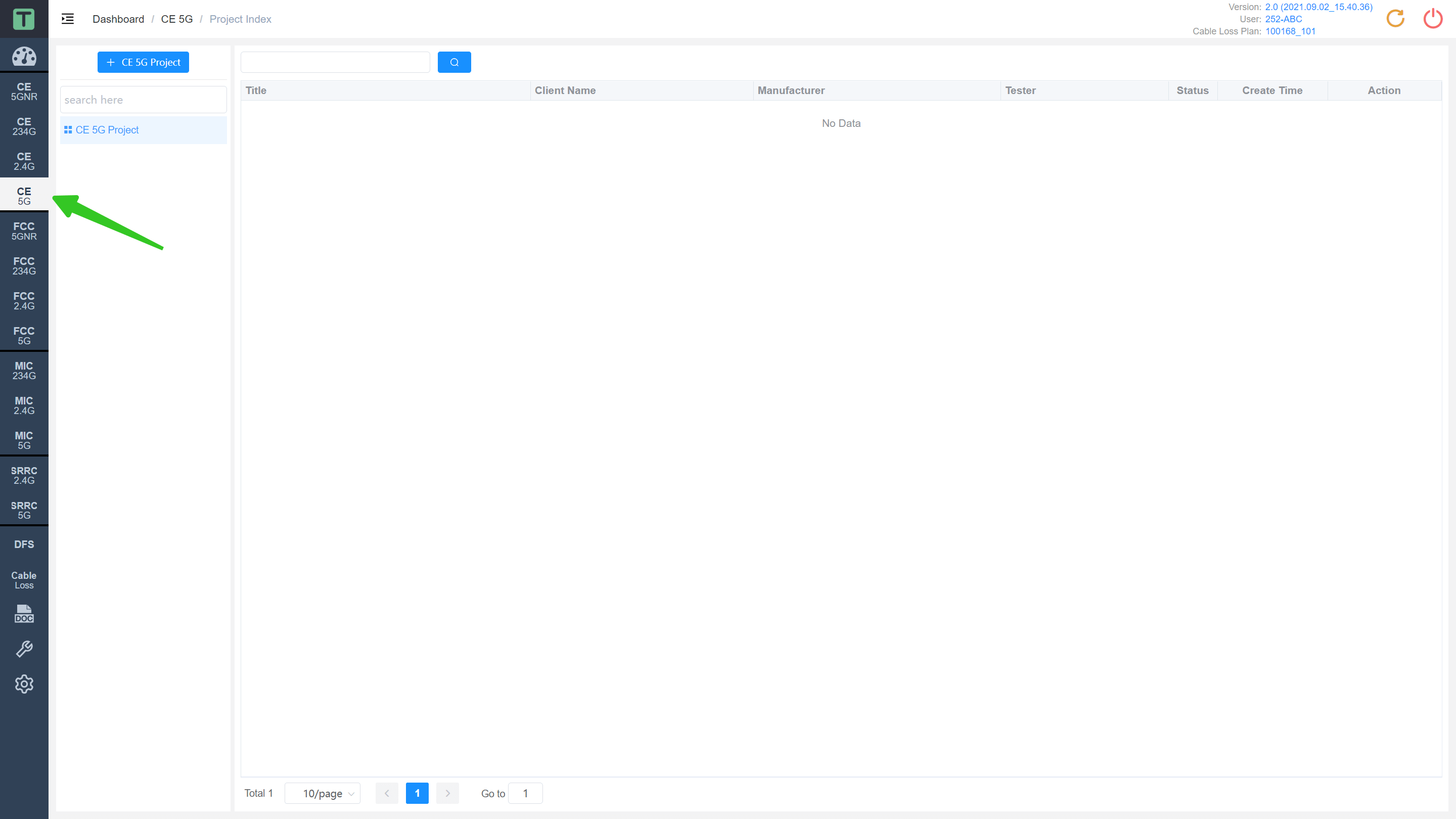Screen dimensions: 1456x819
Task: Click the Go to page number field
Action: pyautogui.click(x=525, y=793)
